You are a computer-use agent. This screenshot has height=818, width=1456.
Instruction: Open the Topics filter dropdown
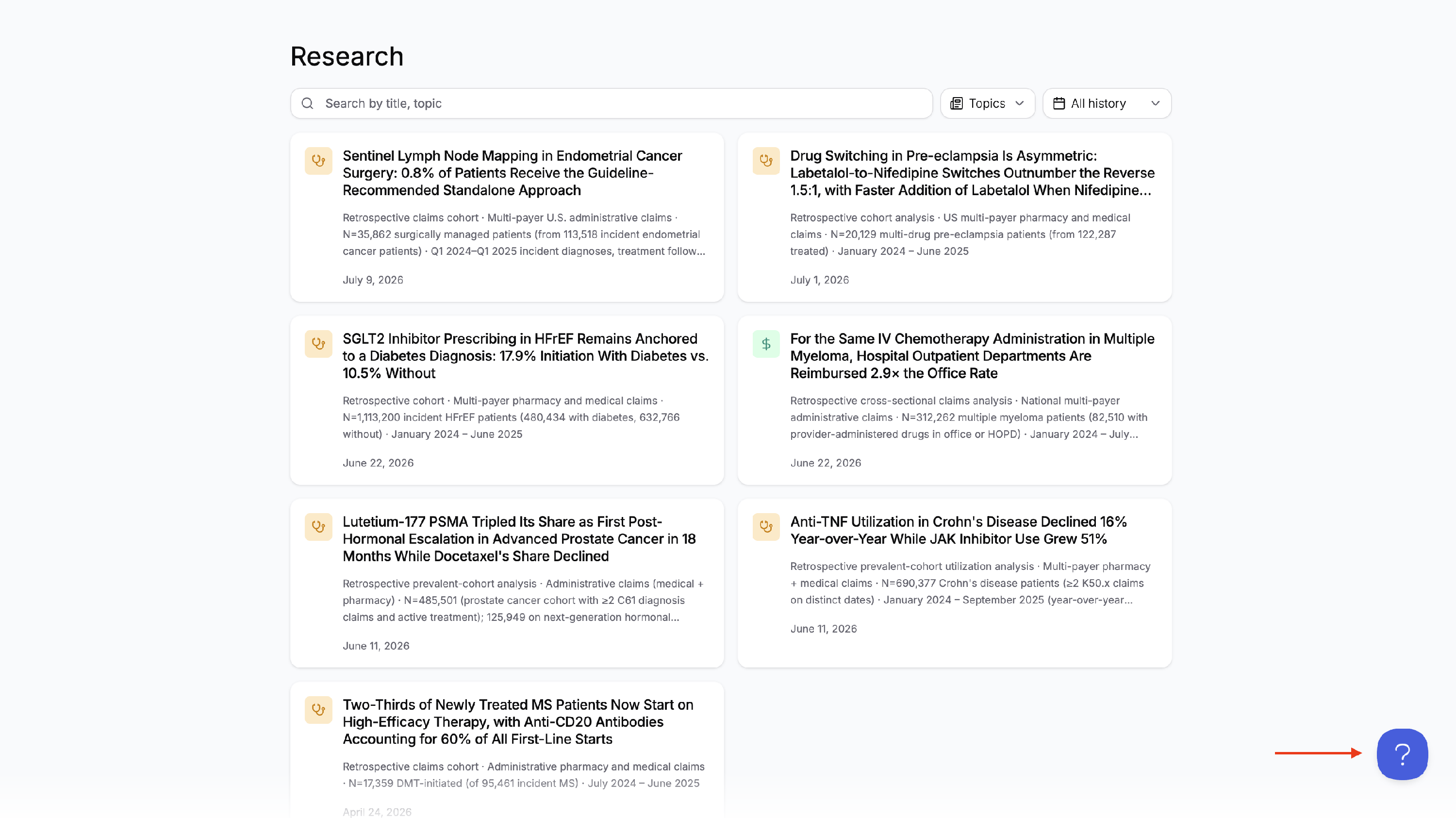pyautogui.click(x=987, y=103)
